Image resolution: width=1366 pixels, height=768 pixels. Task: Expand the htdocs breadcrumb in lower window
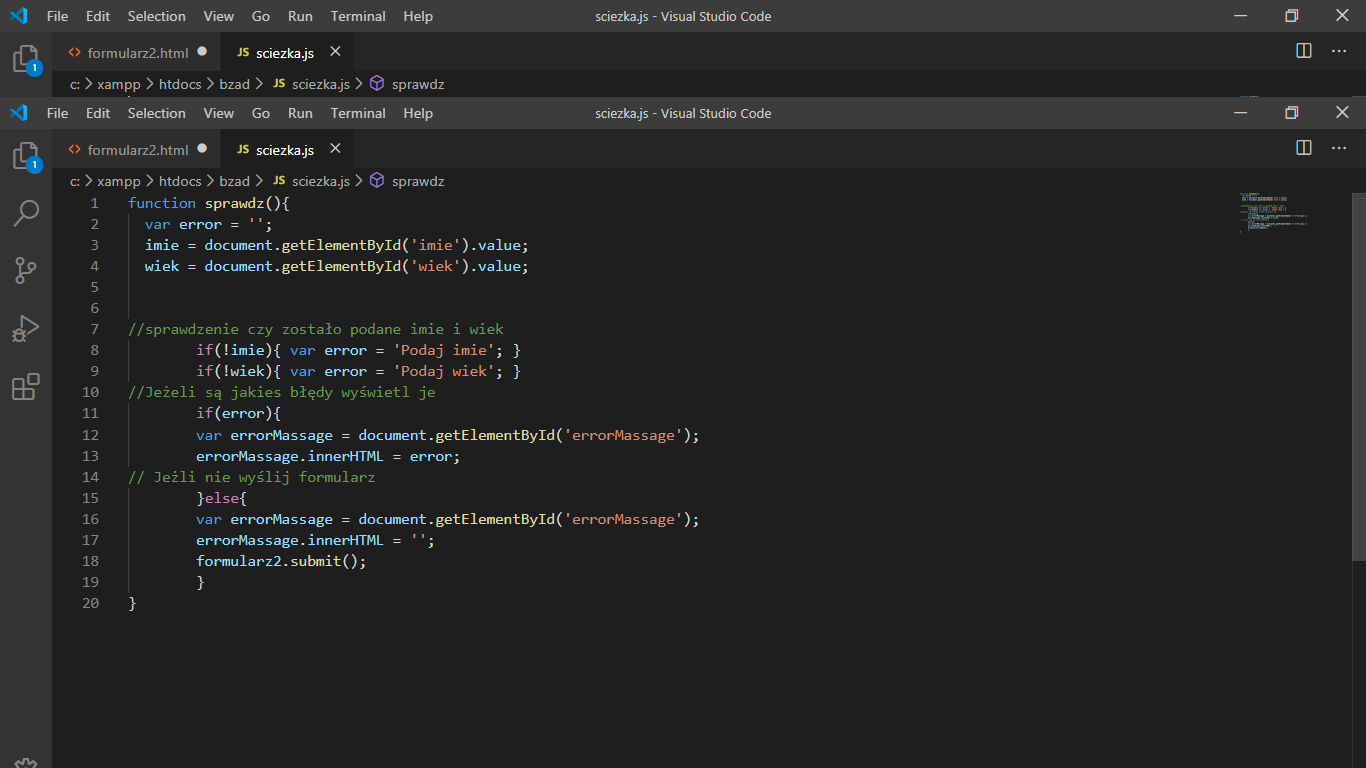[x=180, y=181]
